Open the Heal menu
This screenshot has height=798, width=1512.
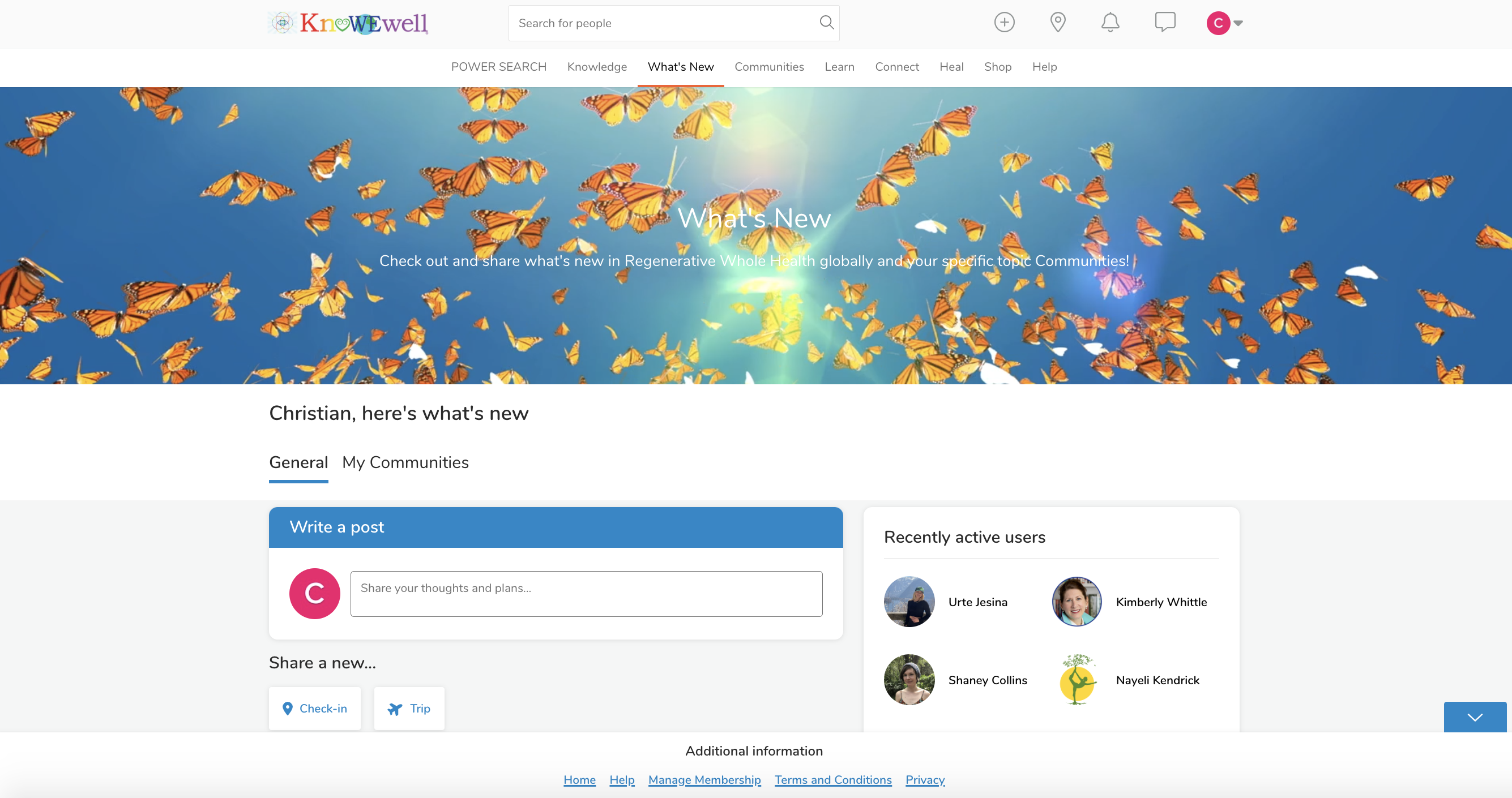coord(951,67)
